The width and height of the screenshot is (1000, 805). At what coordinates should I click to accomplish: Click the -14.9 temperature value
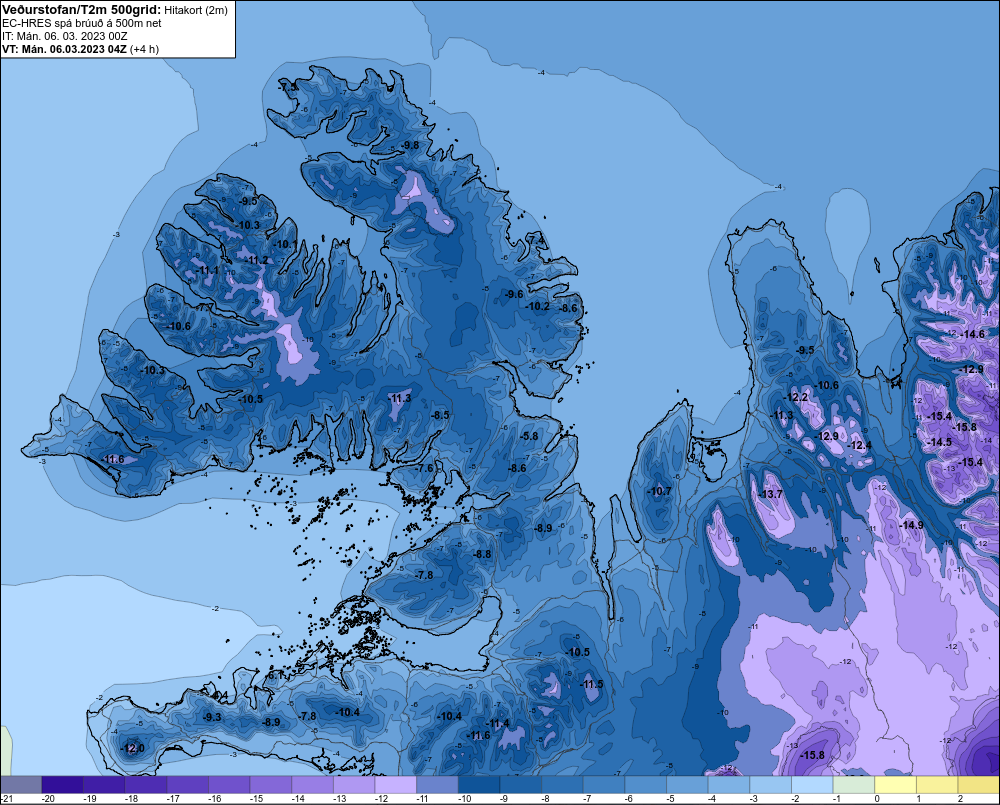coord(911,525)
